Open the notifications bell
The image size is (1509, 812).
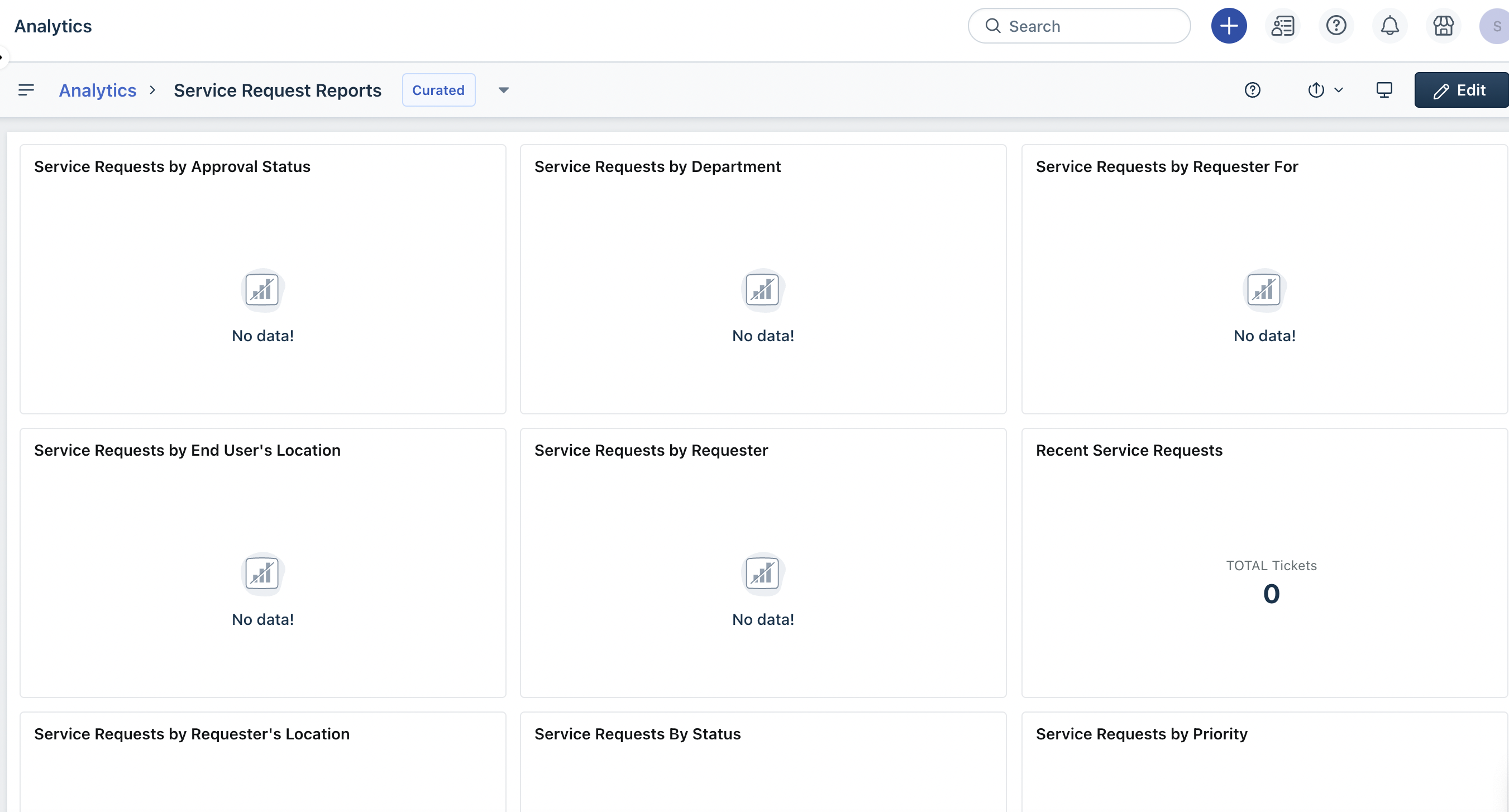tap(1389, 26)
